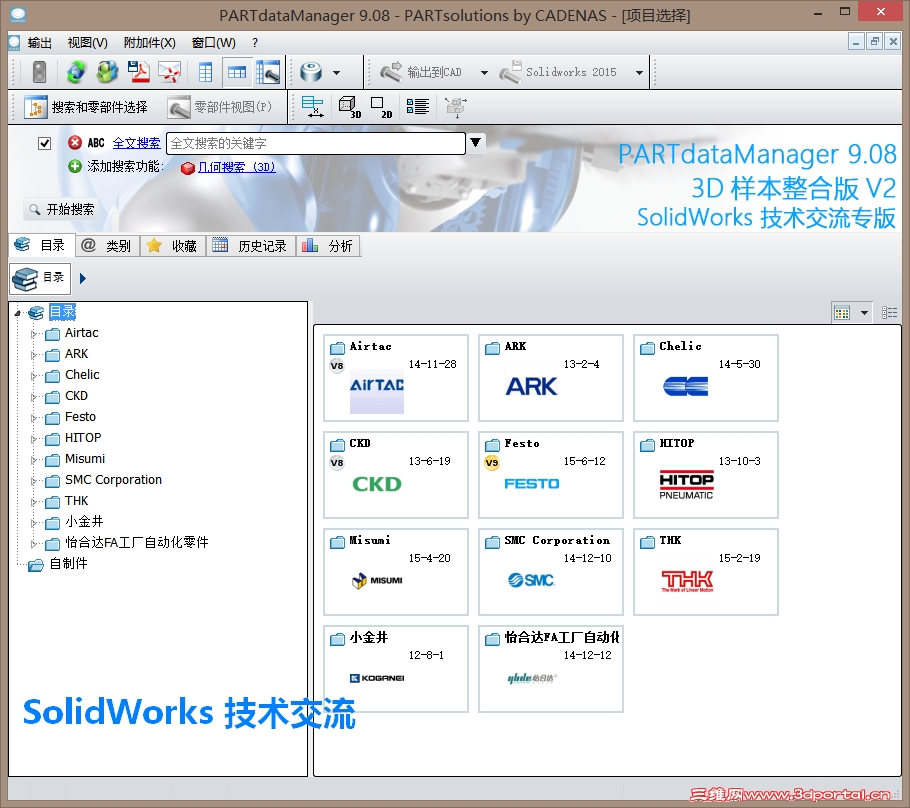Click the table dimension view icon
The height and width of the screenshot is (808, 910).
point(313,107)
